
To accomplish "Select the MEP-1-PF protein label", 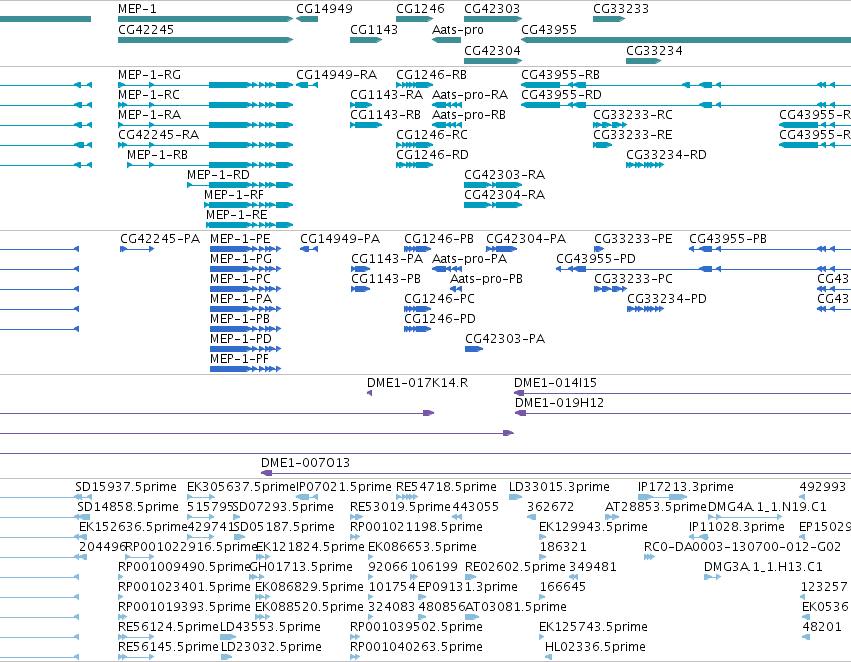I will (x=239, y=359).
